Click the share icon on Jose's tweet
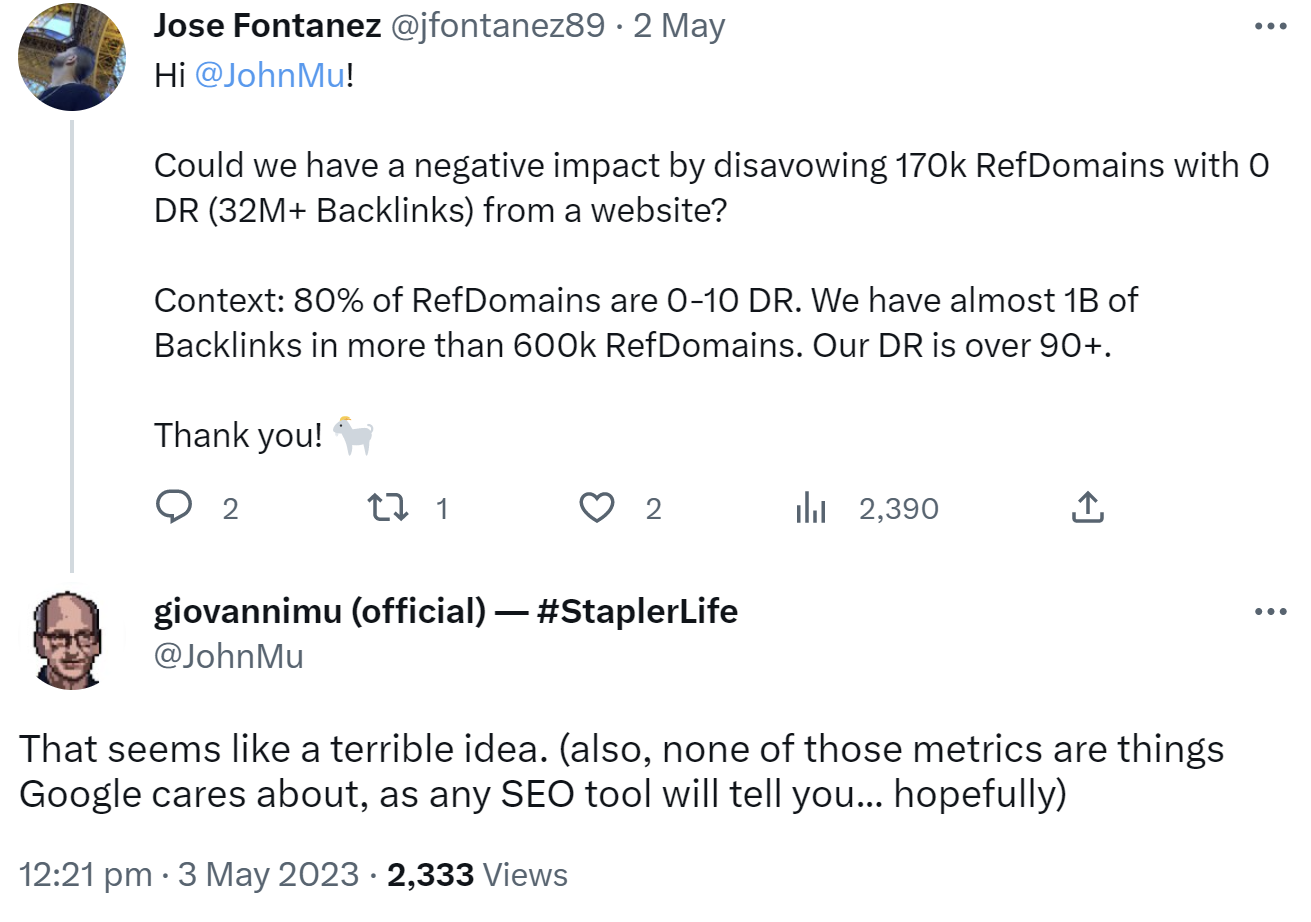The height and width of the screenshot is (922, 1311). click(x=1087, y=509)
